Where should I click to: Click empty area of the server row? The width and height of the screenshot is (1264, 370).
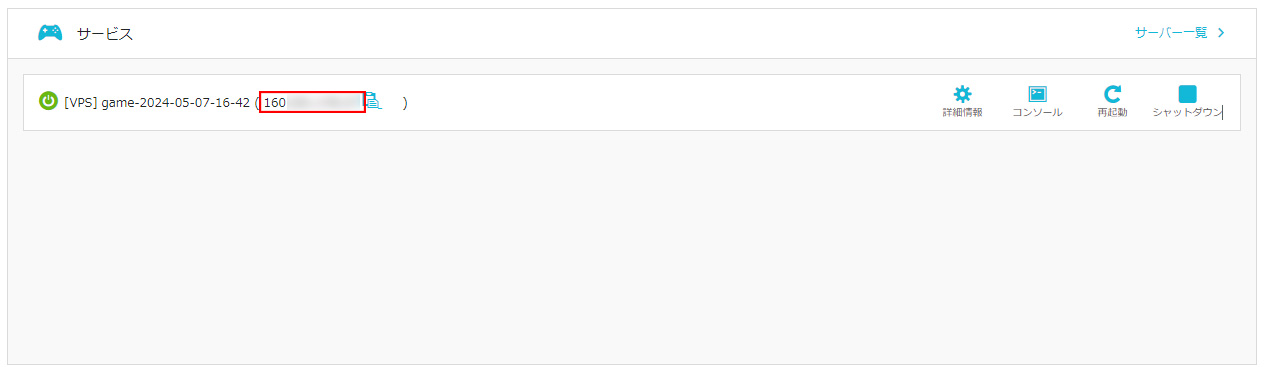pos(670,102)
